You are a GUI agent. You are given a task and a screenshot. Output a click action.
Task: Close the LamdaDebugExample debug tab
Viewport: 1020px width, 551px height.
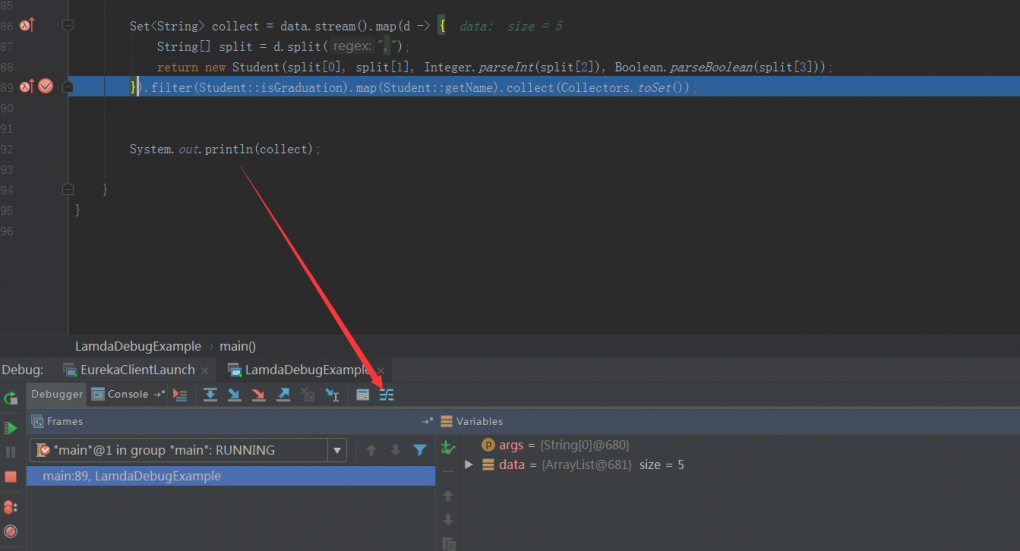(x=381, y=371)
